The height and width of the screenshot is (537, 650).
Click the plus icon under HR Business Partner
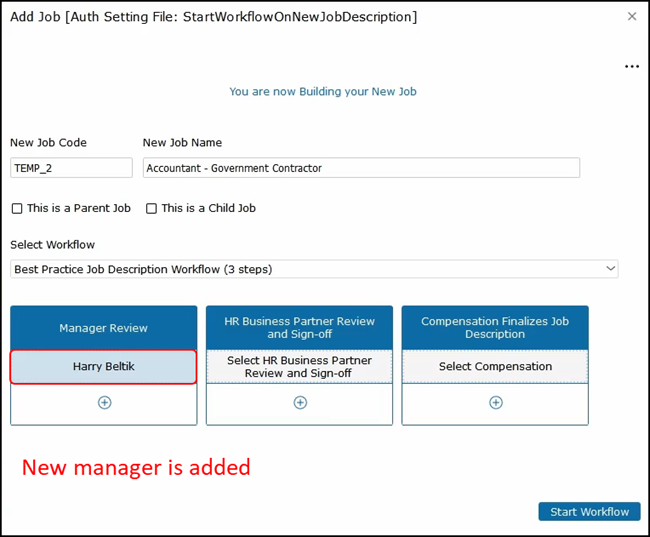300,403
